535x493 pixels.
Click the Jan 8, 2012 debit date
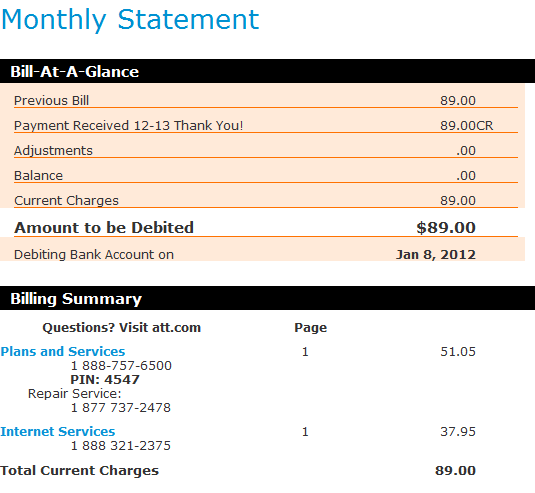pyautogui.click(x=436, y=255)
